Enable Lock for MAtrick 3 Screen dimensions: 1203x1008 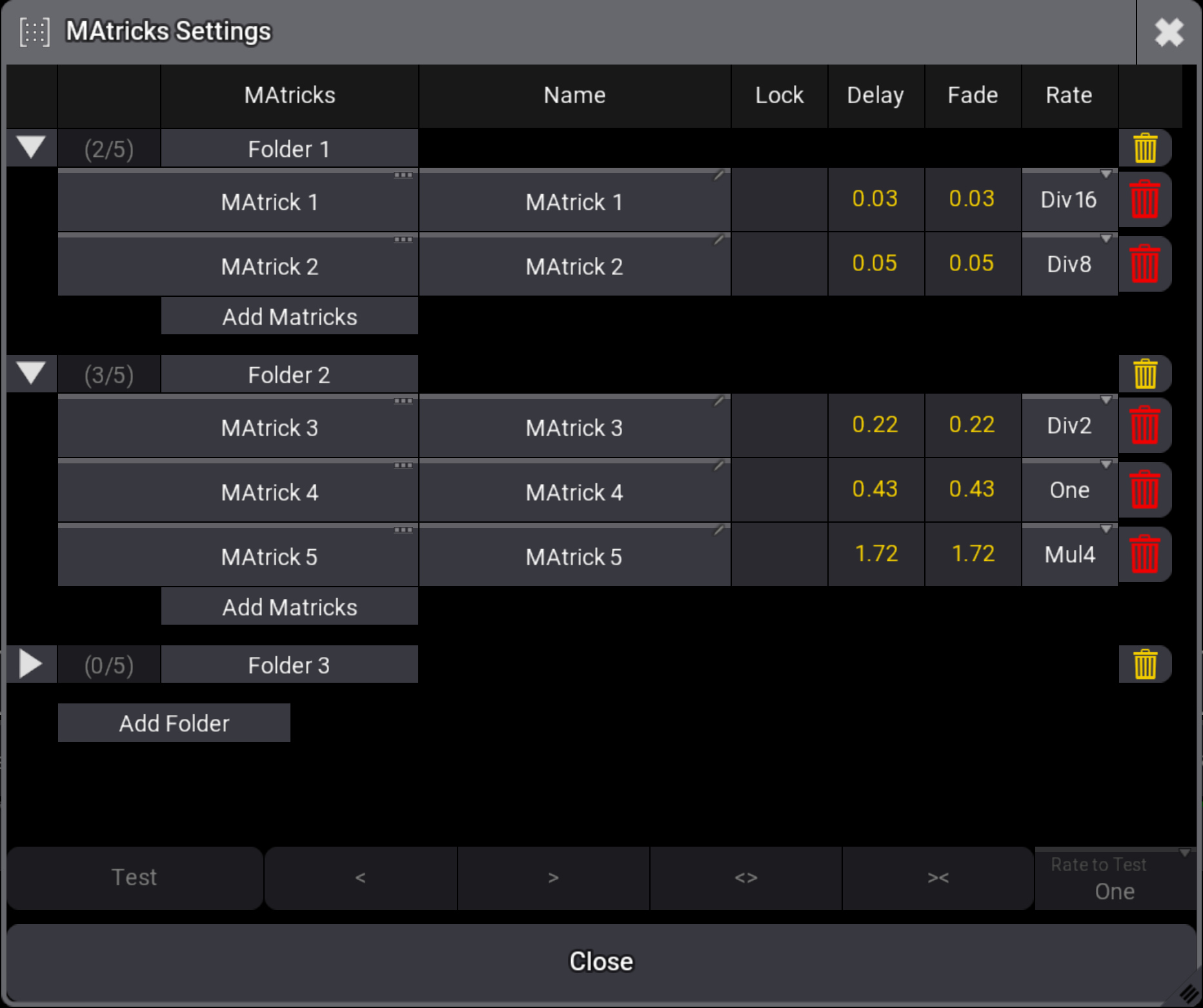[x=779, y=427]
